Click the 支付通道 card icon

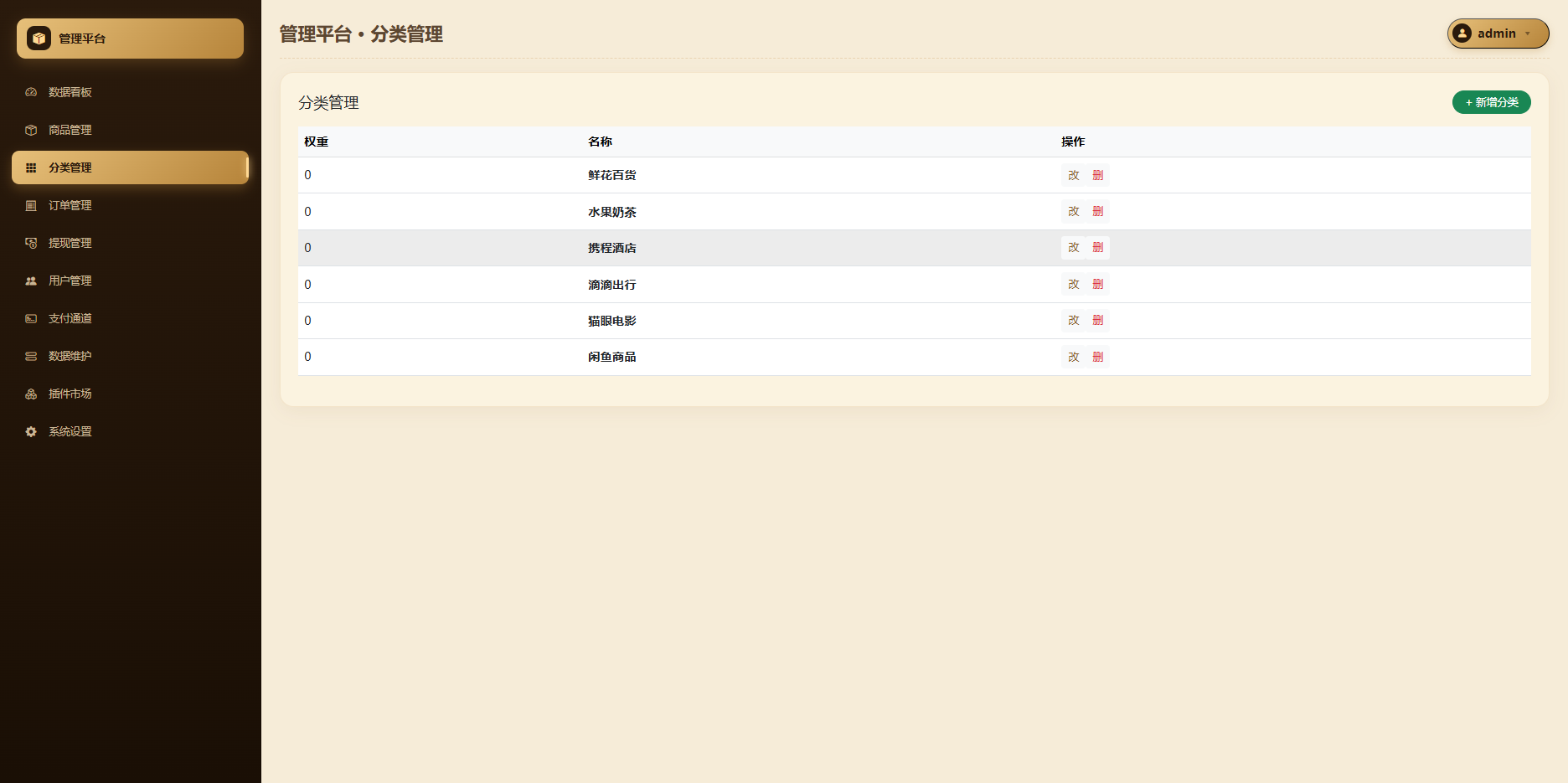[x=31, y=318]
